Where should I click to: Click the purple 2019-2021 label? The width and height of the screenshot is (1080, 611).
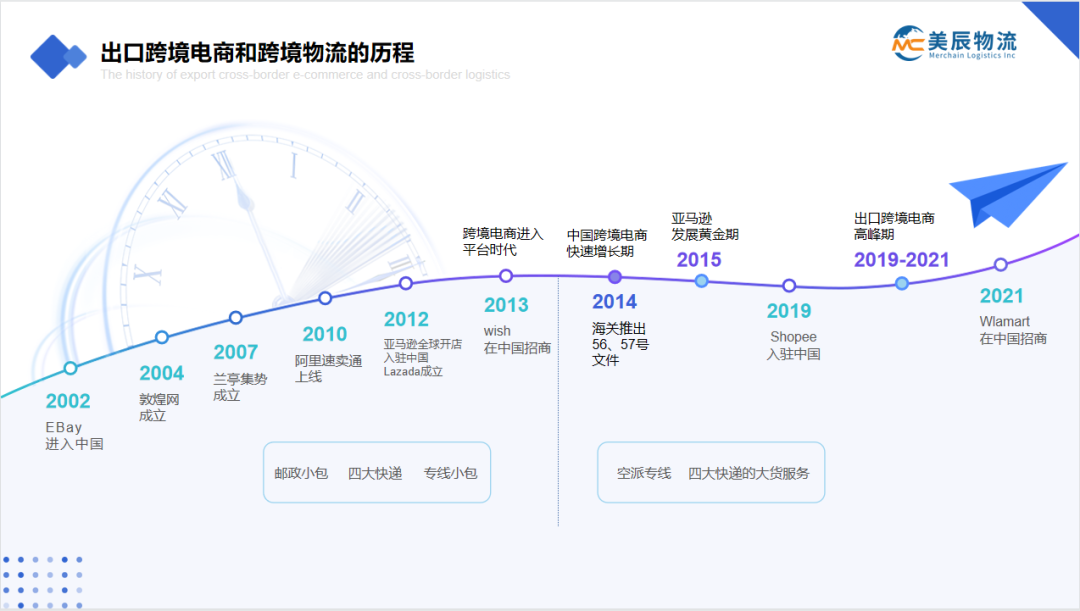pos(902,260)
